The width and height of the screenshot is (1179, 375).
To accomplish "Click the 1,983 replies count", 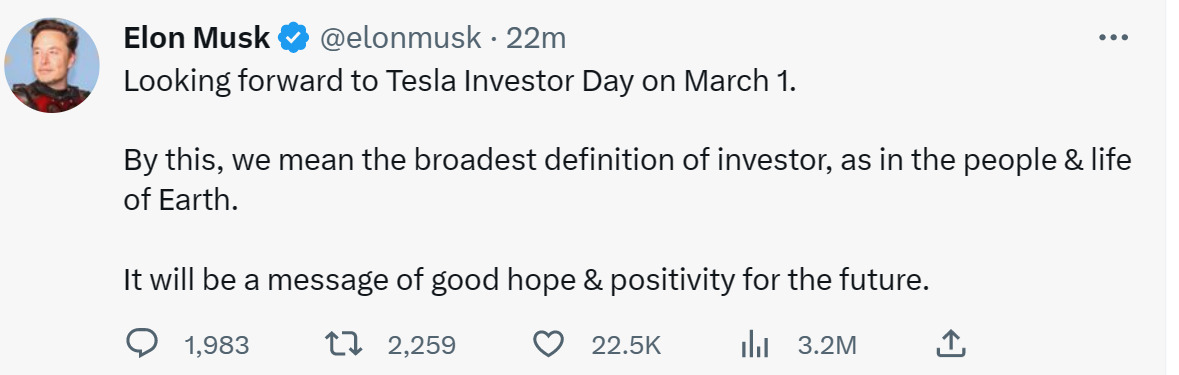I will pos(217,345).
